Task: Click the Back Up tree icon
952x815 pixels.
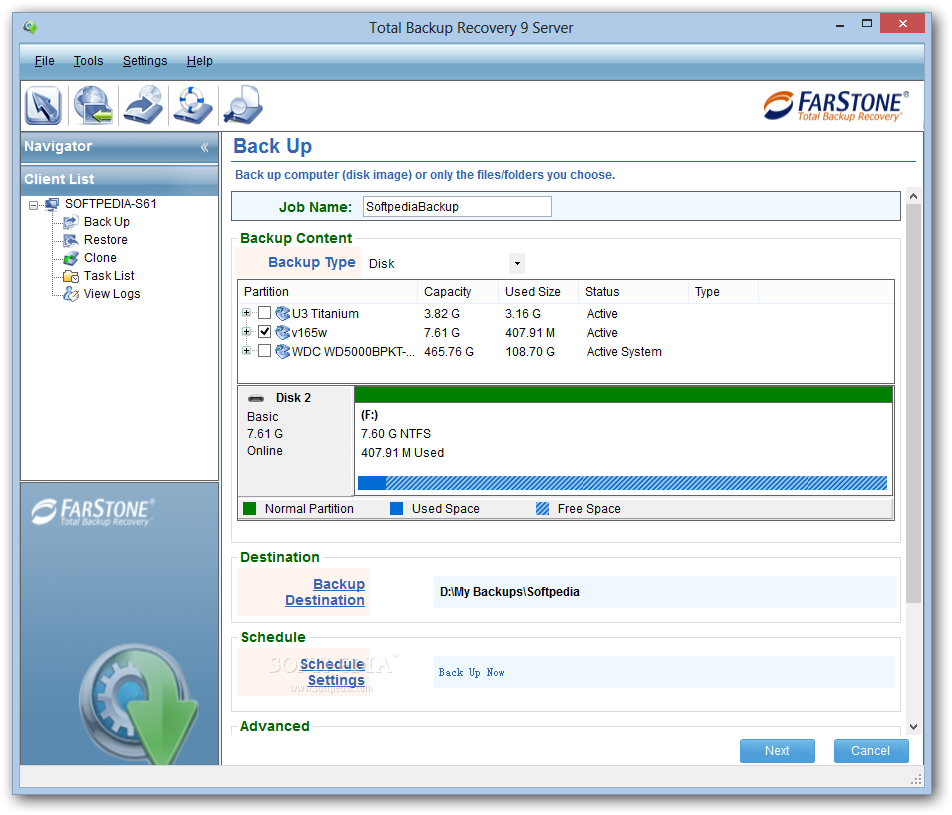Action: [71, 222]
